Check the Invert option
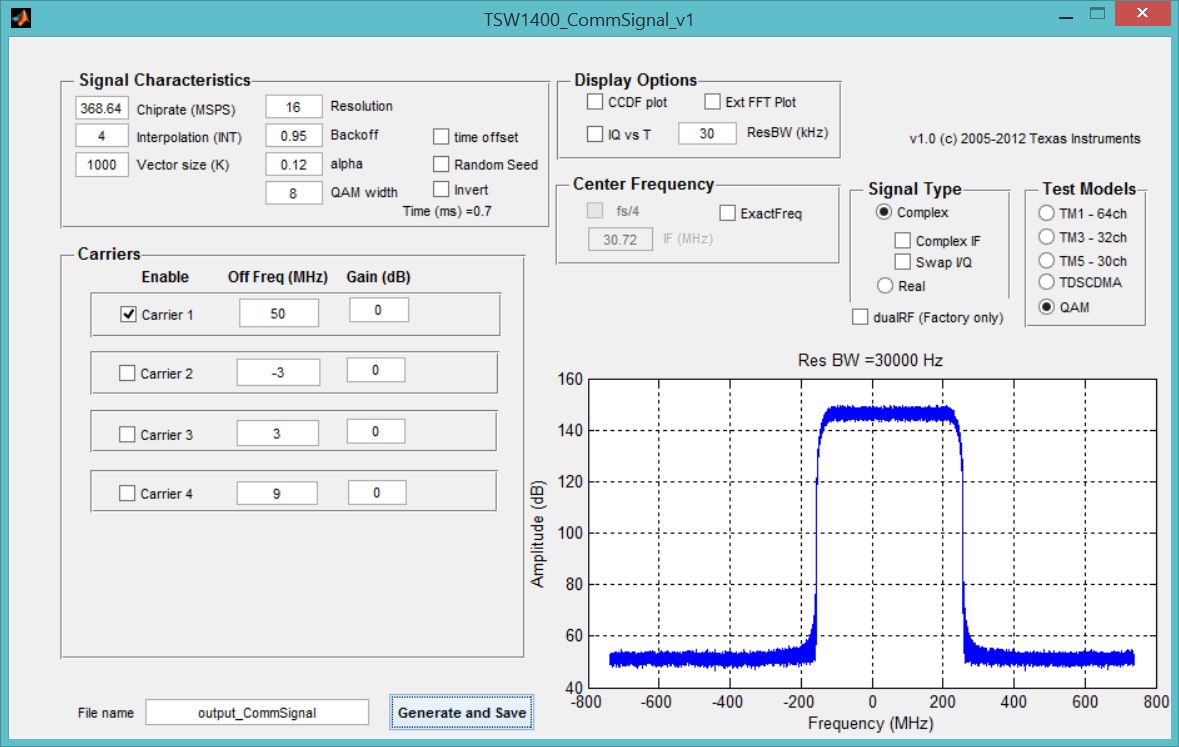This screenshot has height=747, width=1179. pos(441,190)
